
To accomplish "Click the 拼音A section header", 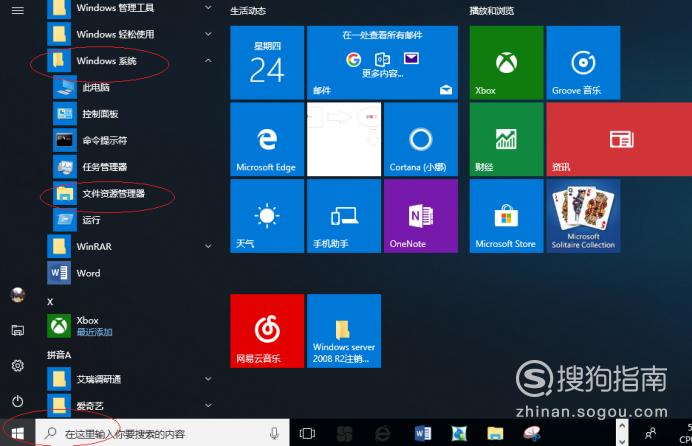I will click(59, 355).
